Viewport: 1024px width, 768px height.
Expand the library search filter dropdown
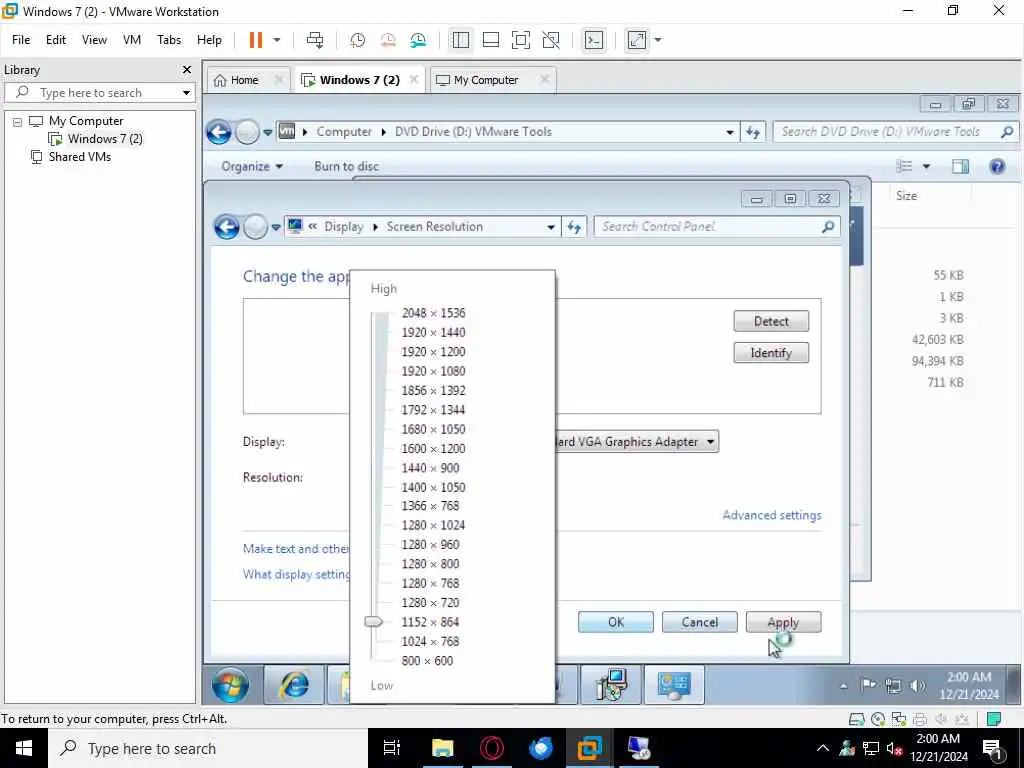coord(186,93)
